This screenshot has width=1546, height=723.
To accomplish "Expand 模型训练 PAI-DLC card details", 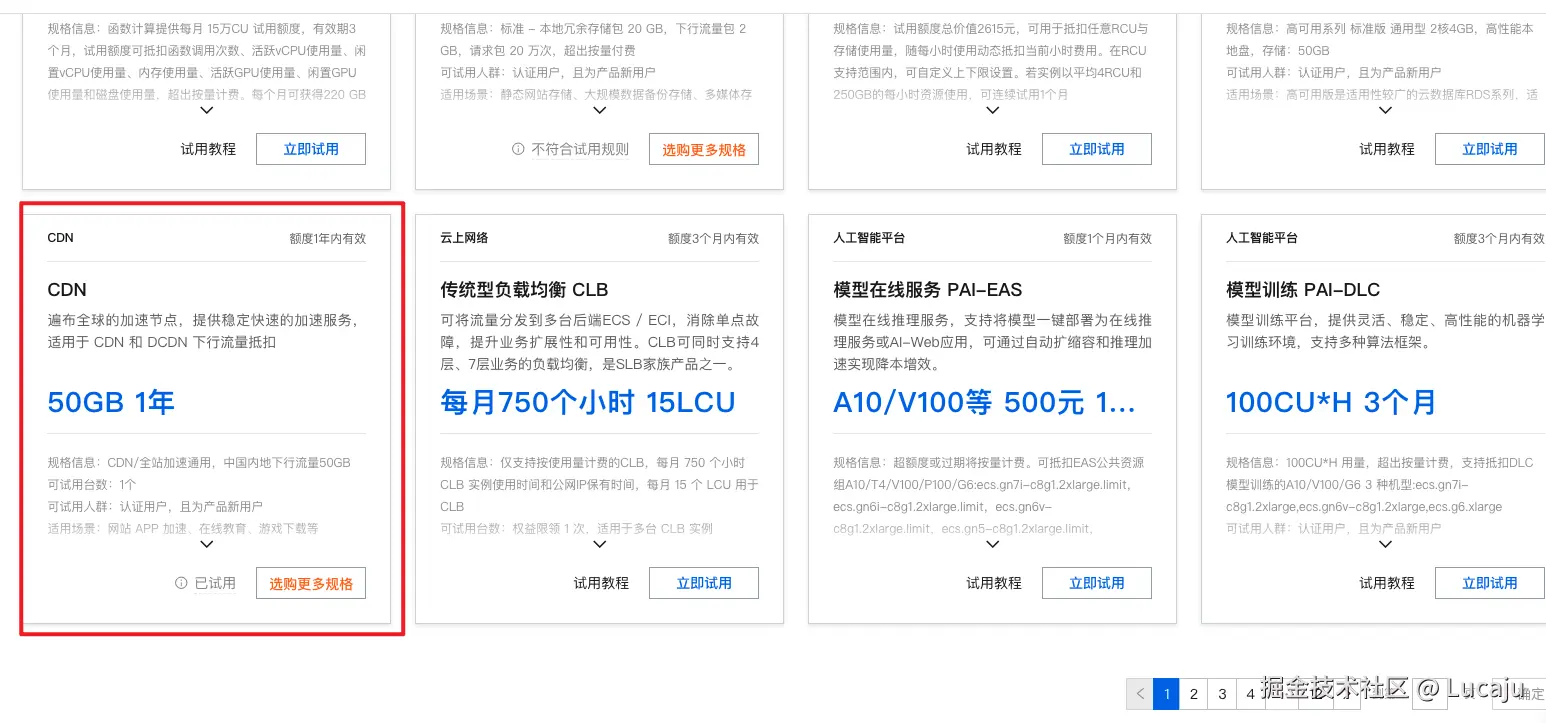I will point(1386,545).
